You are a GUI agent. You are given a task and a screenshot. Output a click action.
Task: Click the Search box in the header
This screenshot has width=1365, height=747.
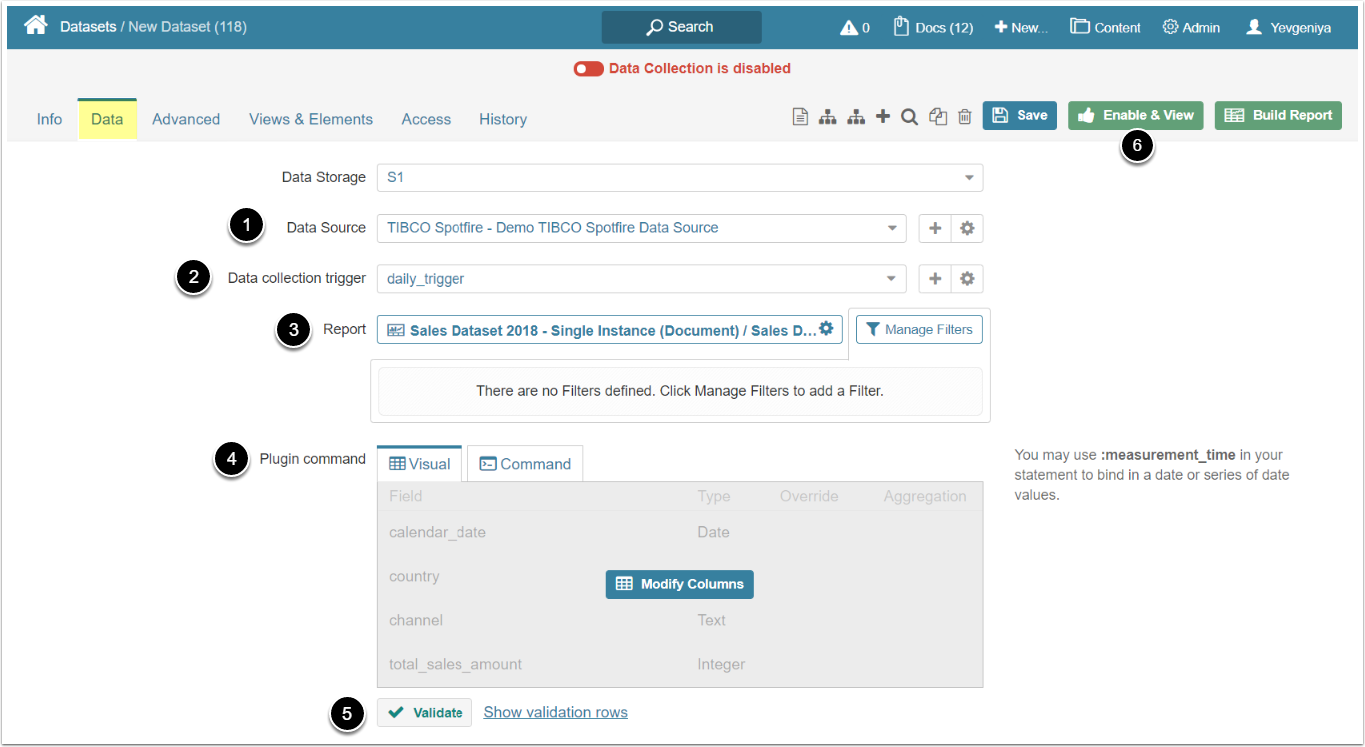click(x=681, y=27)
